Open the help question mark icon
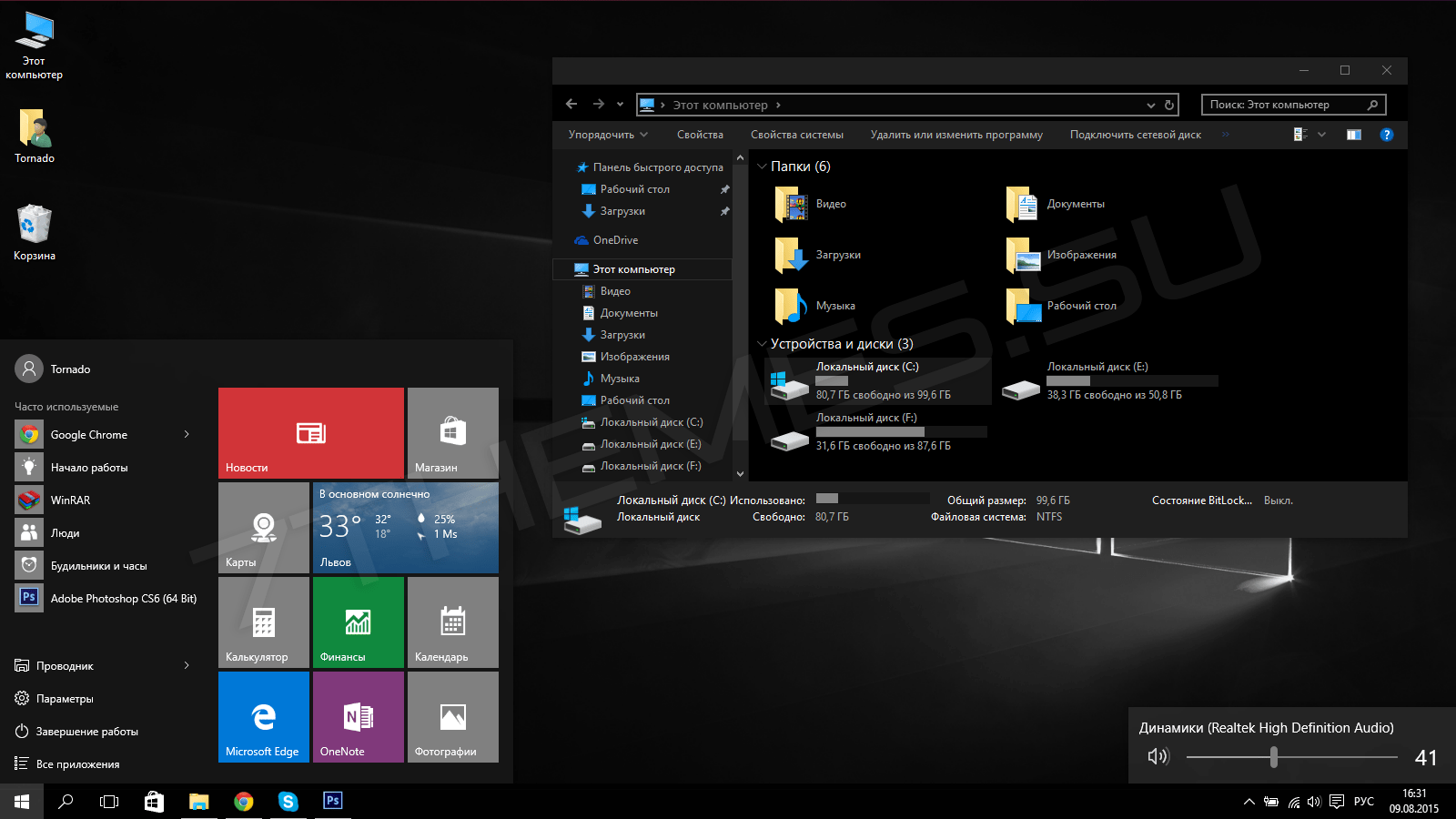This screenshot has width=1456, height=819. (x=1387, y=135)
